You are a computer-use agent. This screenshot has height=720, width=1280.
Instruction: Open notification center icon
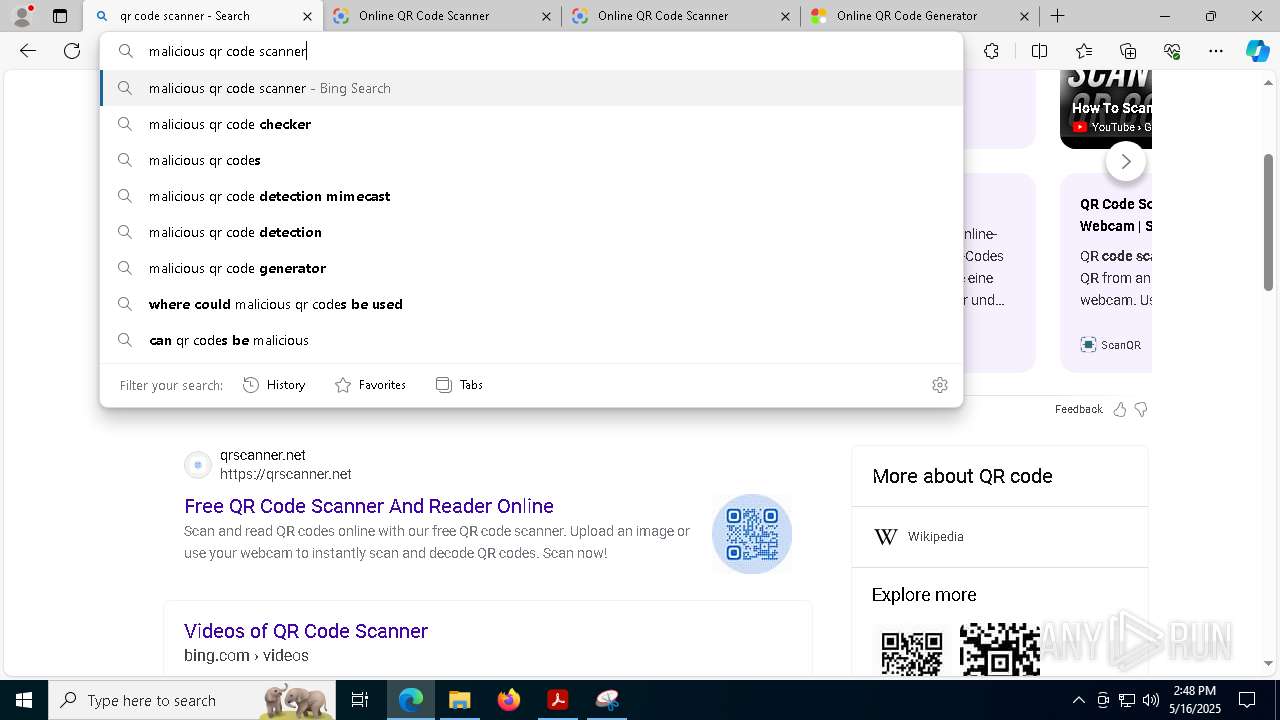[x=1247, y=700]
